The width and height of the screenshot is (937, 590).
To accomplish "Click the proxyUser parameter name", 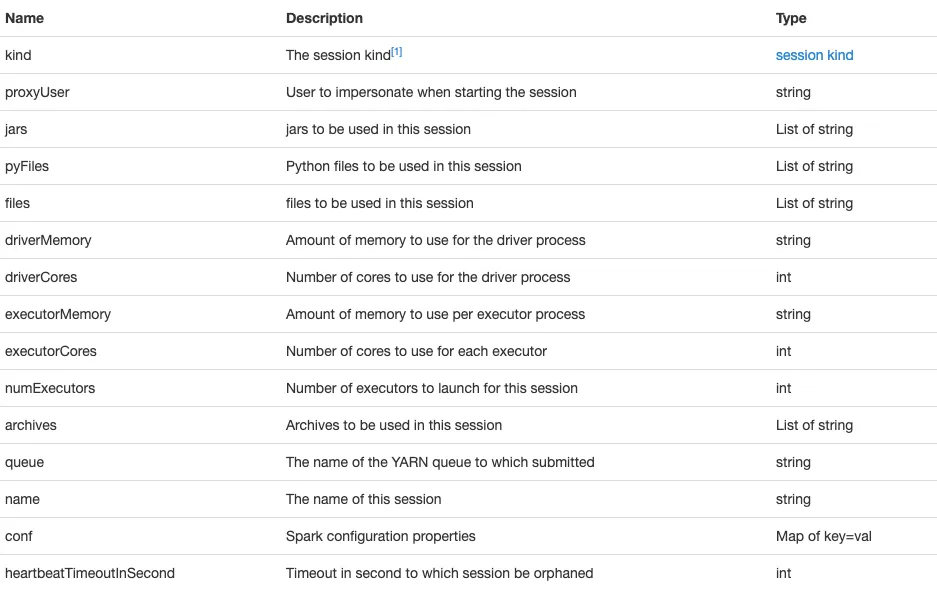I will click(37, 92).
